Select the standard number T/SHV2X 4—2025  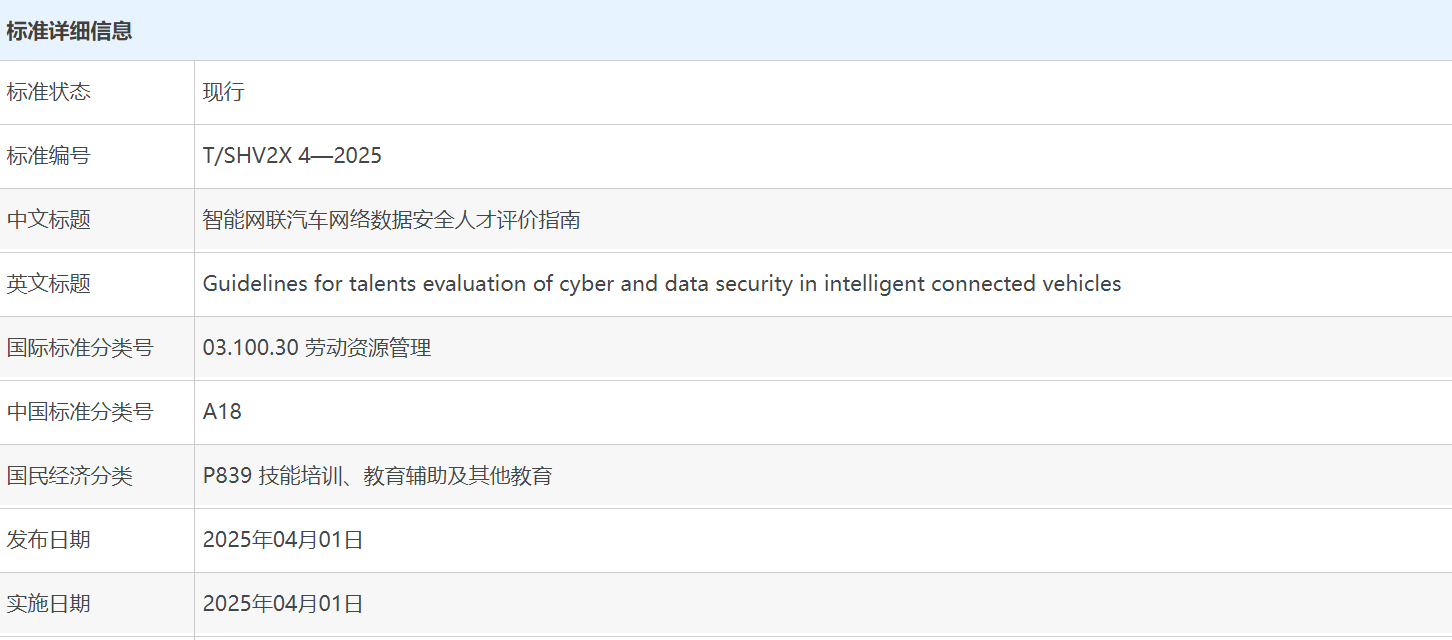point(292,156)
